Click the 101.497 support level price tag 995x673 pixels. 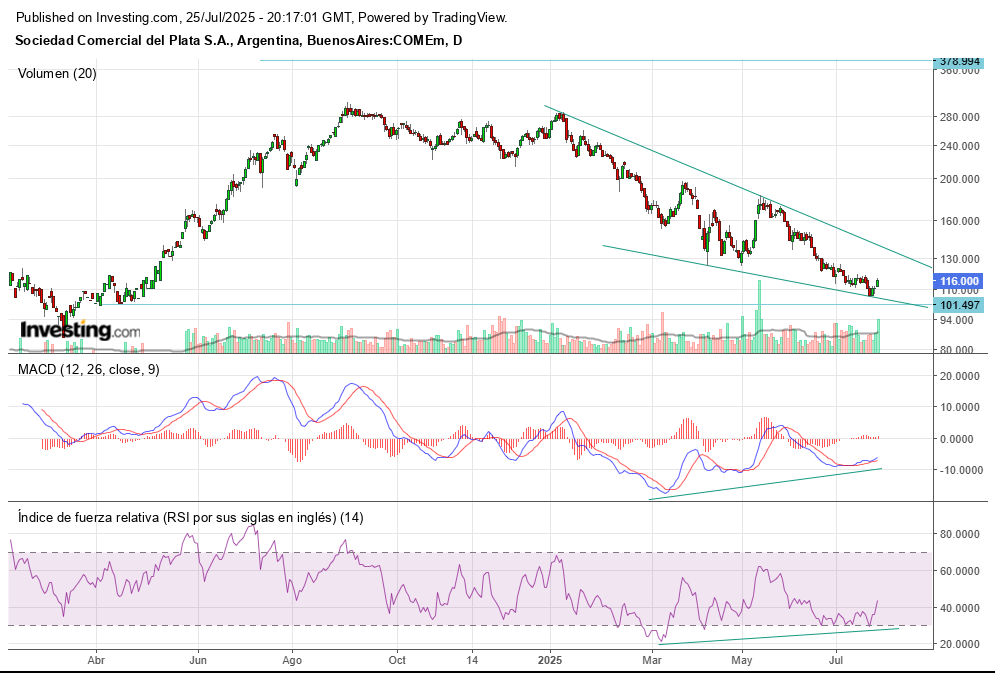[x=959, y=305]
